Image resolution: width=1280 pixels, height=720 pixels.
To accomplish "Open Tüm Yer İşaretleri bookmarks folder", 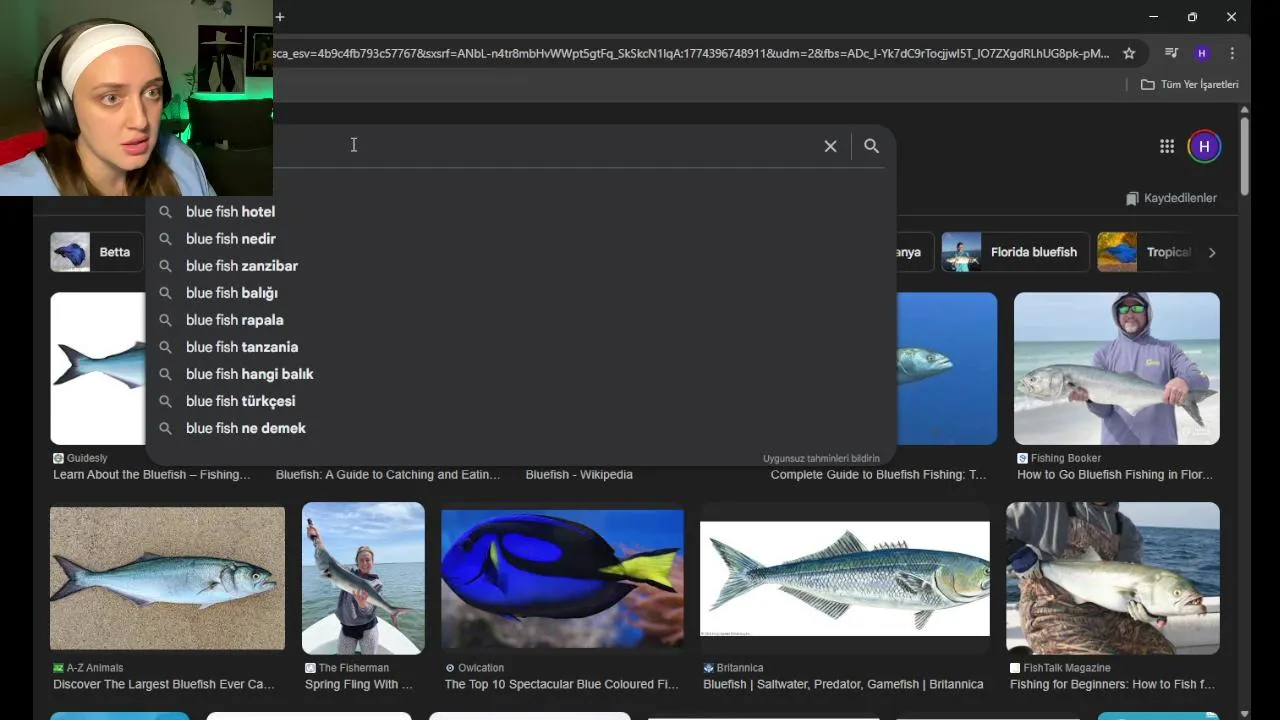I will click(x=1190, y=85).
